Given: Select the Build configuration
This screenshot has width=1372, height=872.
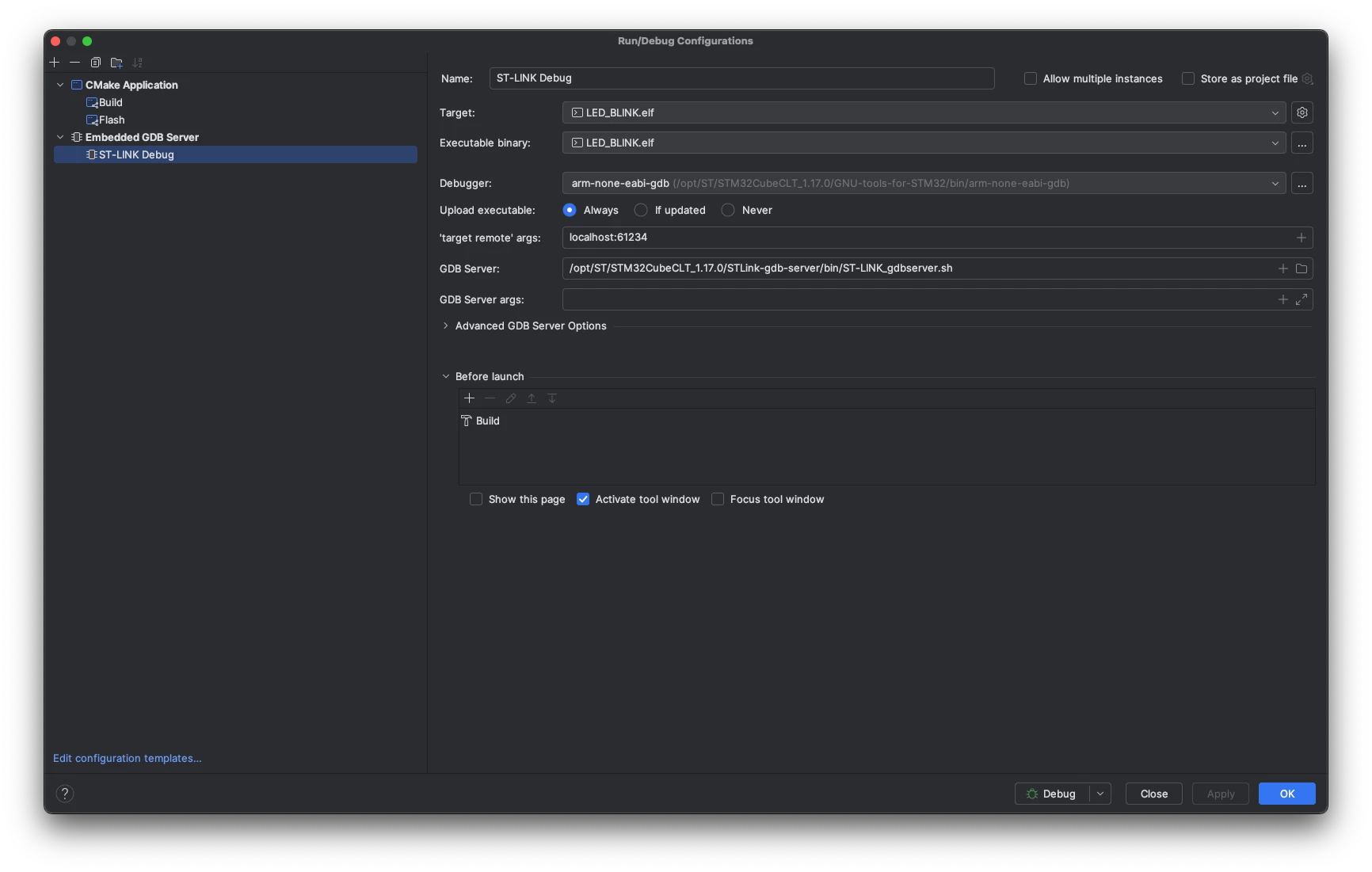Looking at the screenshot, I should [235, 102].
